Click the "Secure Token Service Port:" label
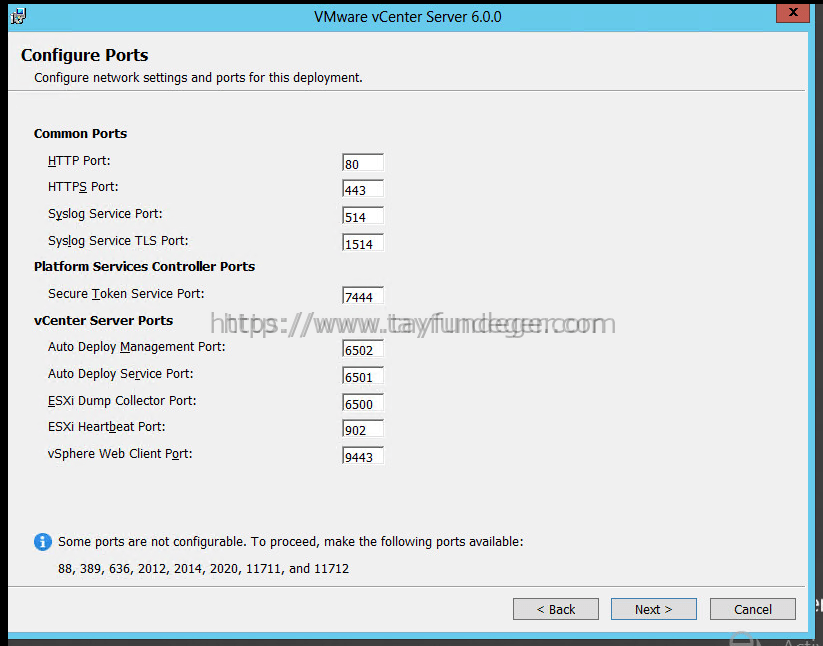823x646 pixels. pyautogui.click(x=126, y=293)
